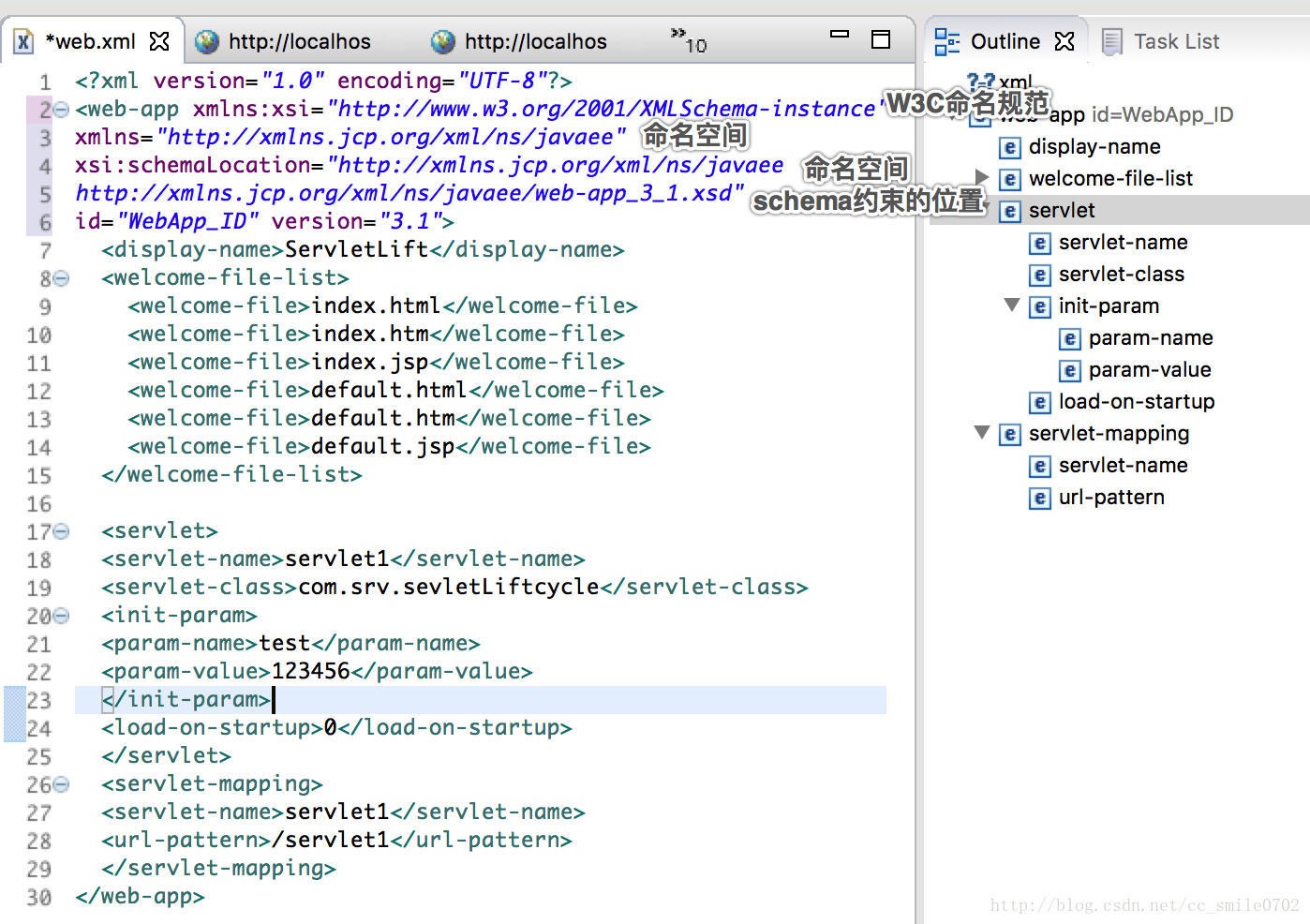This screenshot has height=924, width=1310.
Task: Click globe icon of first localhost tab
Action: 207,41
